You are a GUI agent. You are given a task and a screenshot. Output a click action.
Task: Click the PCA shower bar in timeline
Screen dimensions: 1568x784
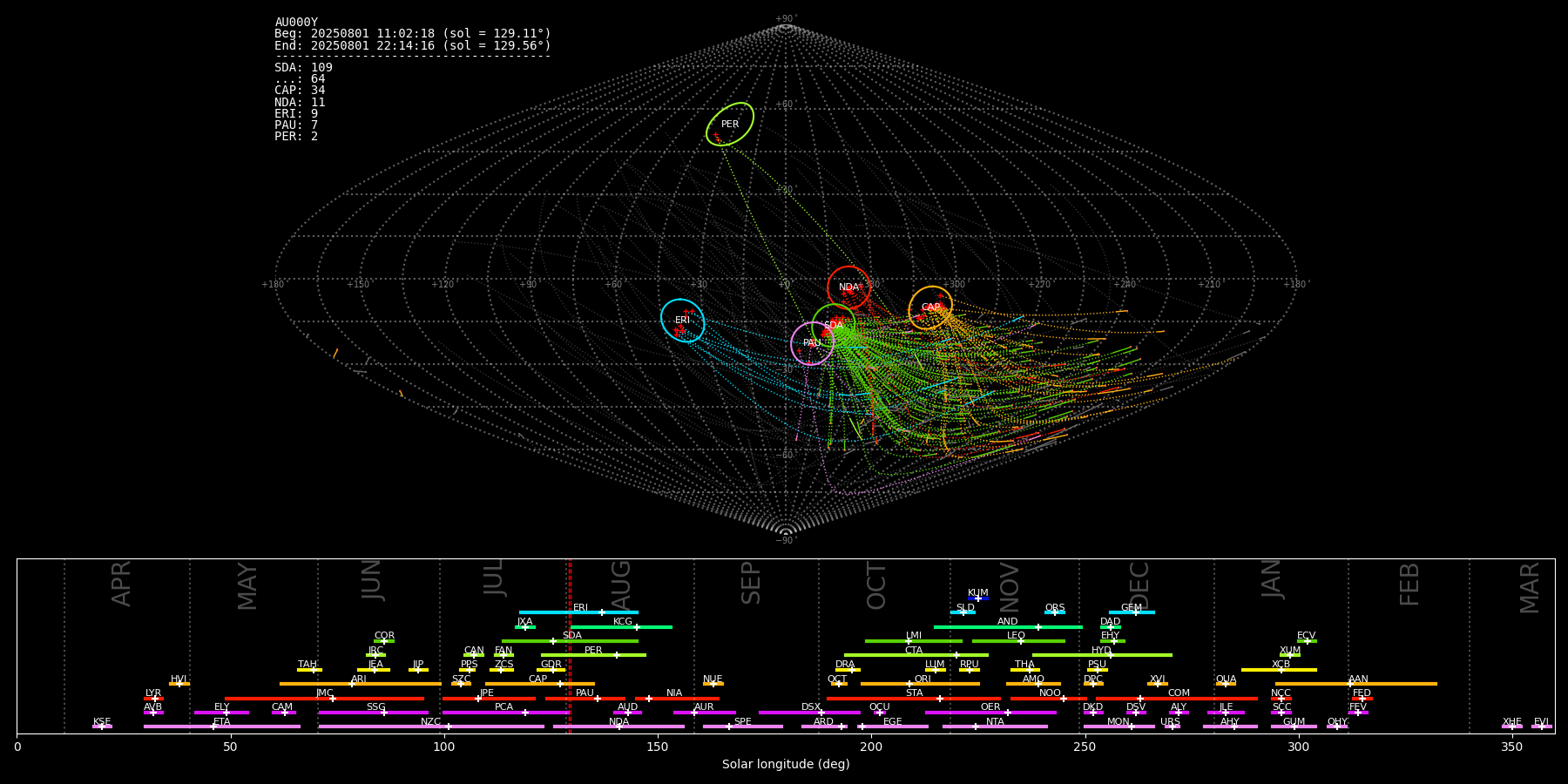pos(505,713)
